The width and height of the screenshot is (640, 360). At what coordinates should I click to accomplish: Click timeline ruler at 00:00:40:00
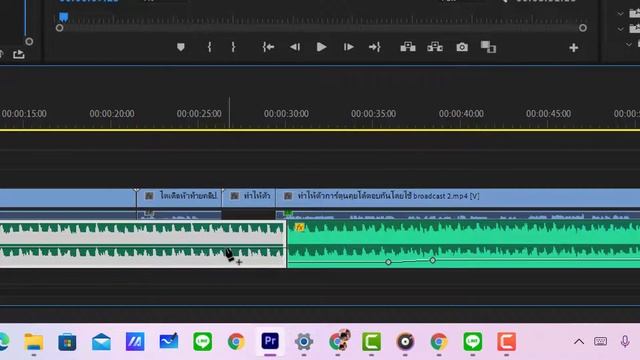coord(461,114)
